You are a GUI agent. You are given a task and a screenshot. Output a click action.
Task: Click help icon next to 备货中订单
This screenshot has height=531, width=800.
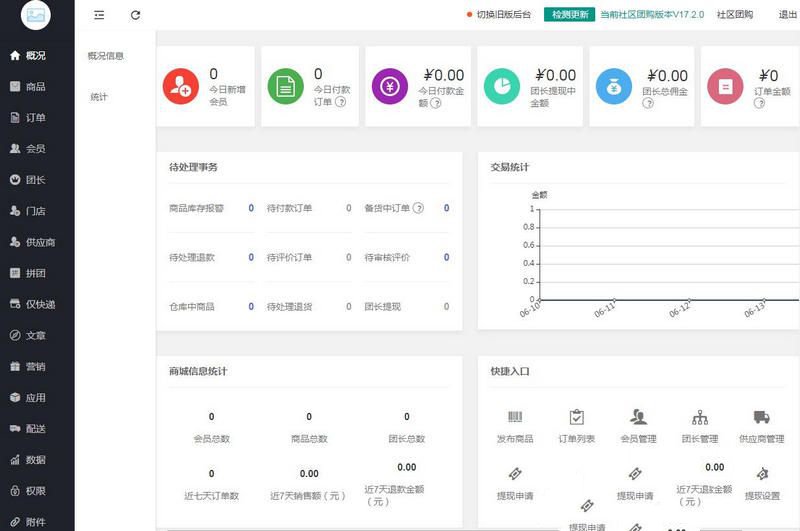tap(418, 208)
